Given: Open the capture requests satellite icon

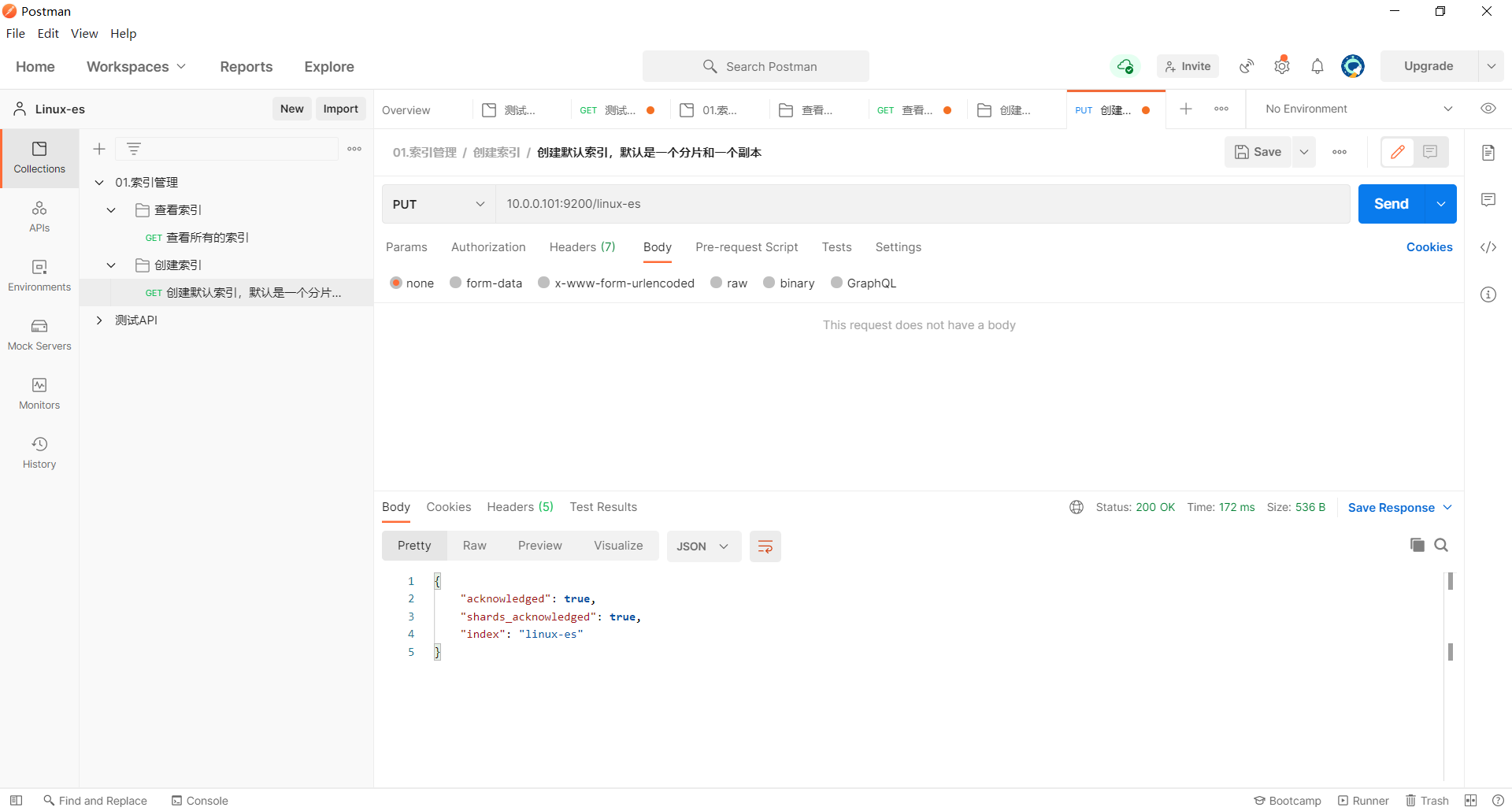Looking at the screenshot, I should pos(1247,66).
